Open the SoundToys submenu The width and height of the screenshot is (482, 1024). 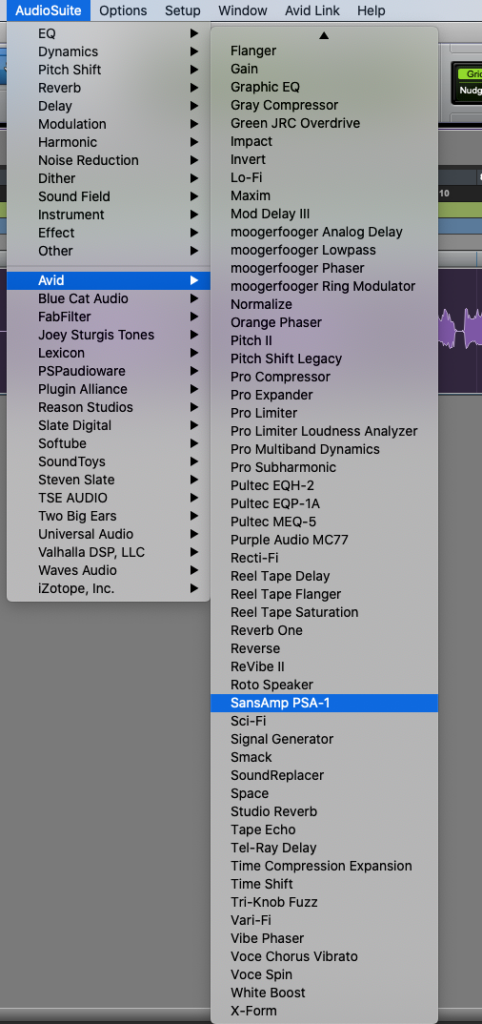pyautogui.click(x=108, y=462)
